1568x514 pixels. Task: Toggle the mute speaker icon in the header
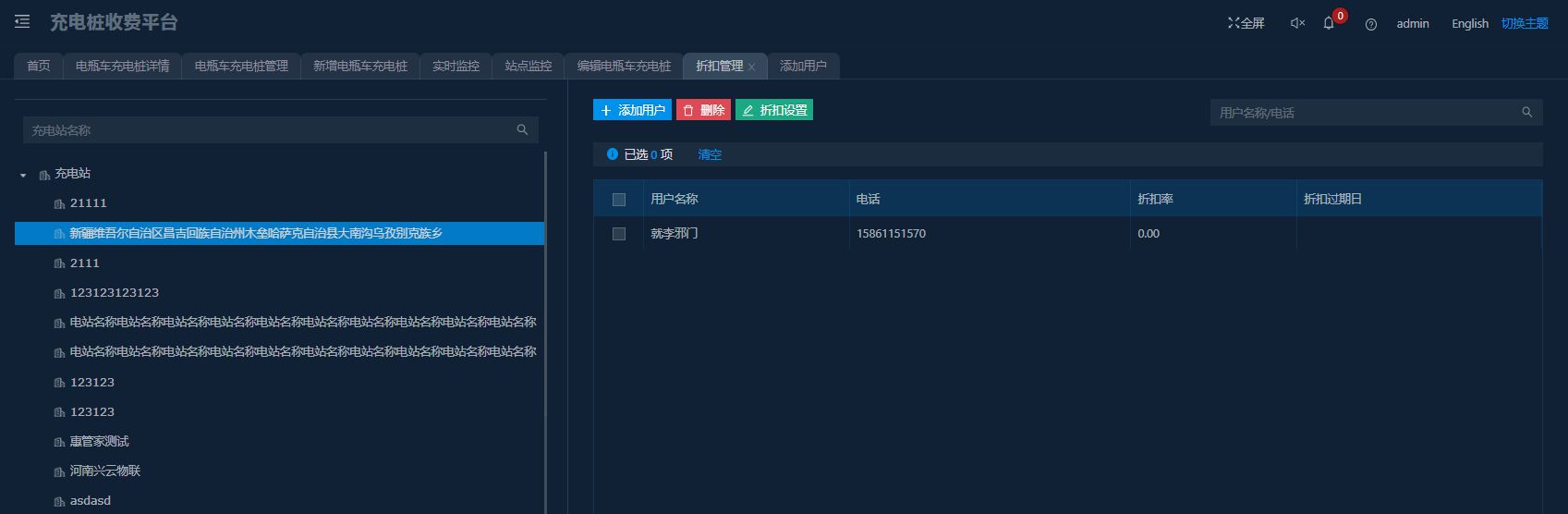1297,23
